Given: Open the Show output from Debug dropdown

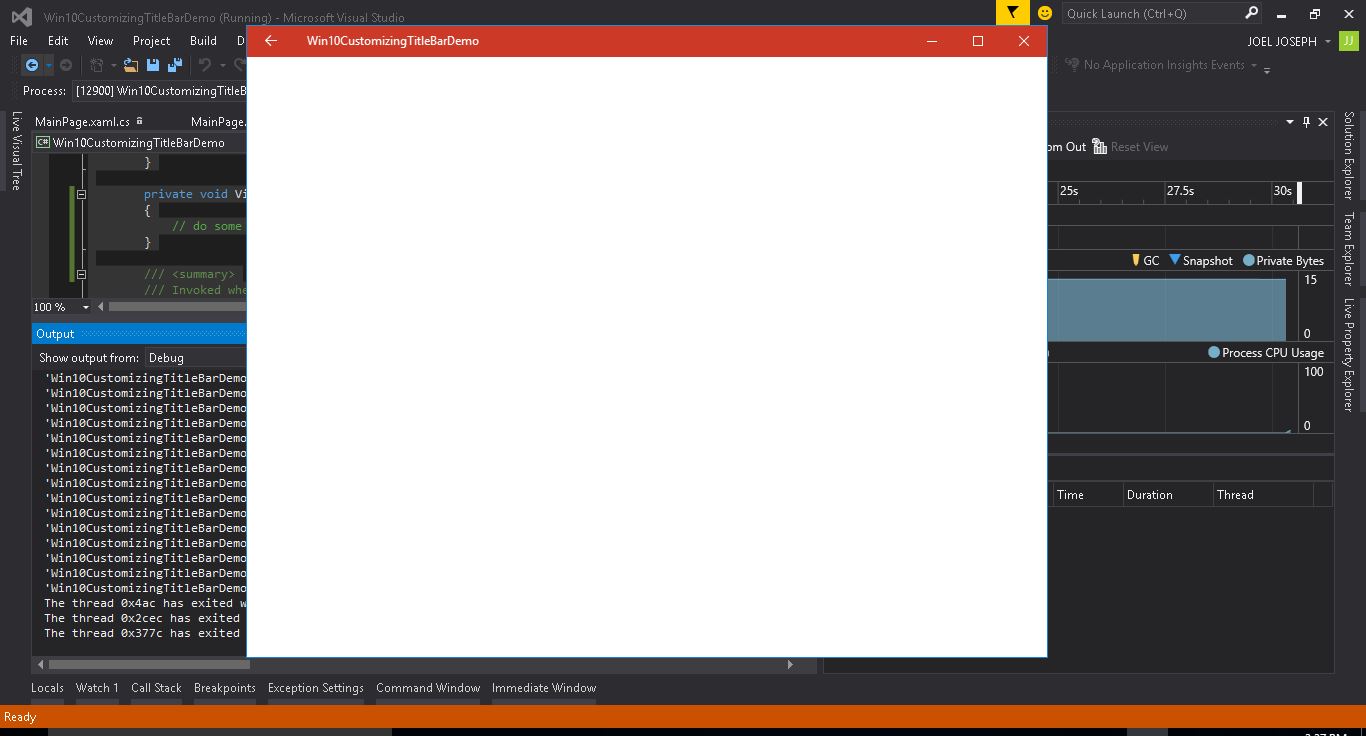Looking at the screenshot, I should [195, 358].
